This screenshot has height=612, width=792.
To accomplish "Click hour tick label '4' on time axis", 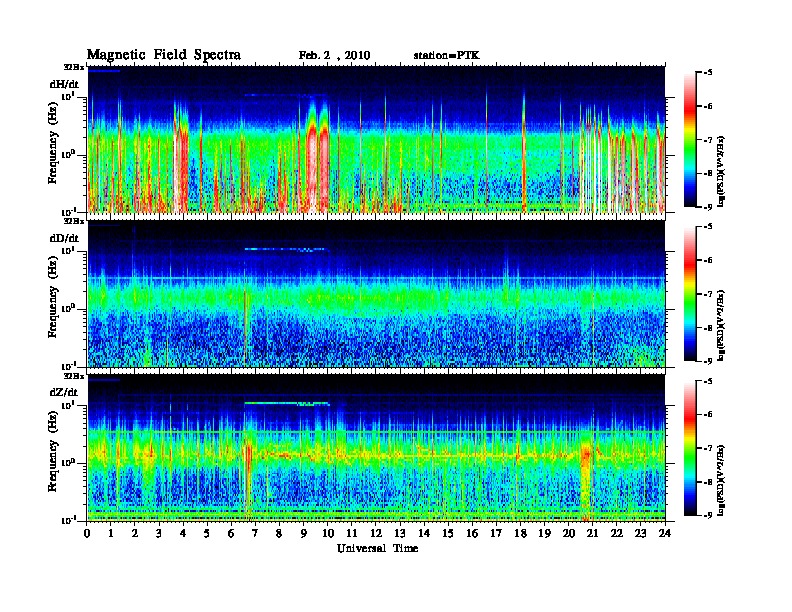I will click(x=183, y=533).
